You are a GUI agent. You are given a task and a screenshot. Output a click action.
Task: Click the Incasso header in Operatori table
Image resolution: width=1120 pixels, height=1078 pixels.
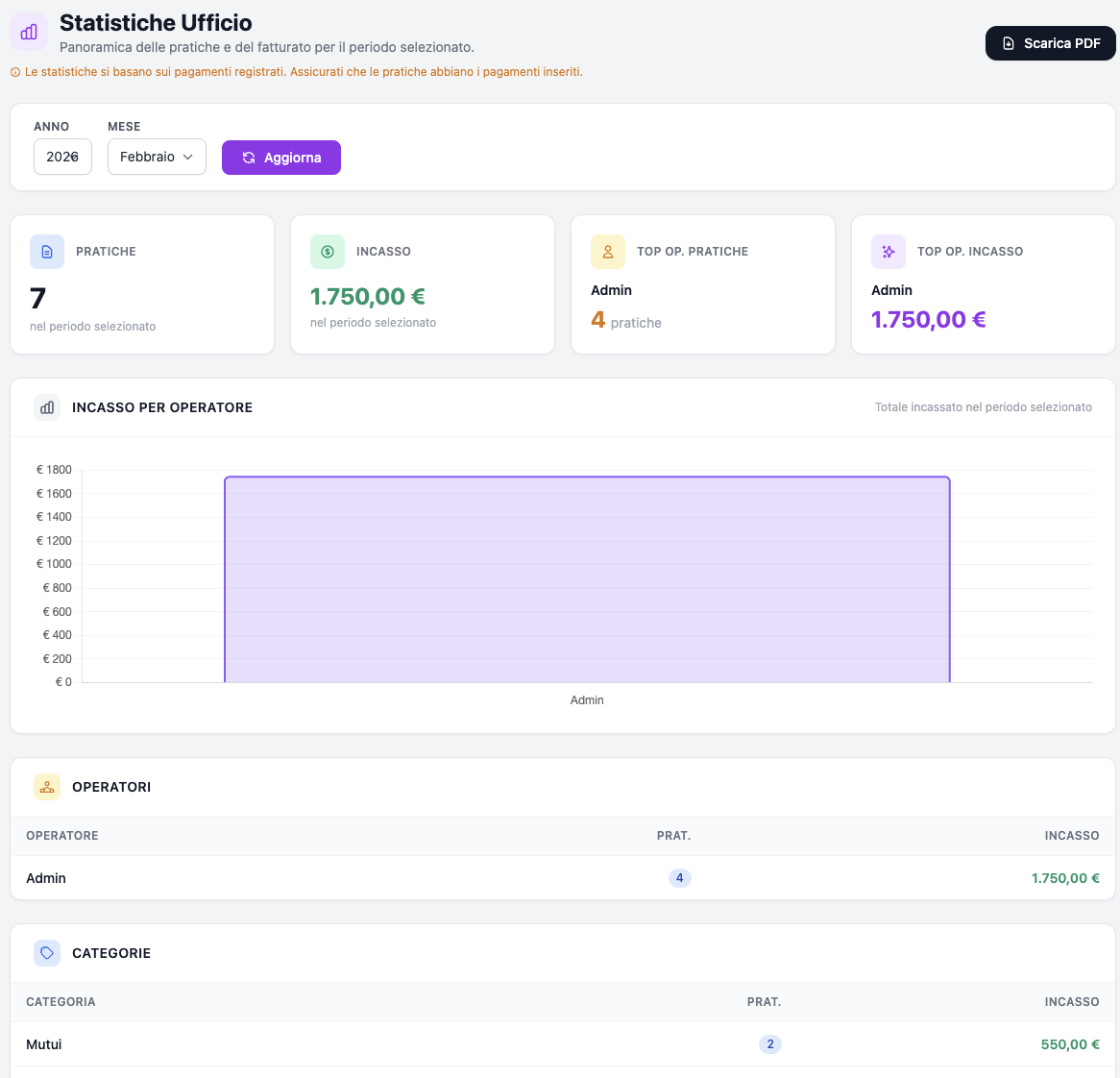click(1071, 836)
